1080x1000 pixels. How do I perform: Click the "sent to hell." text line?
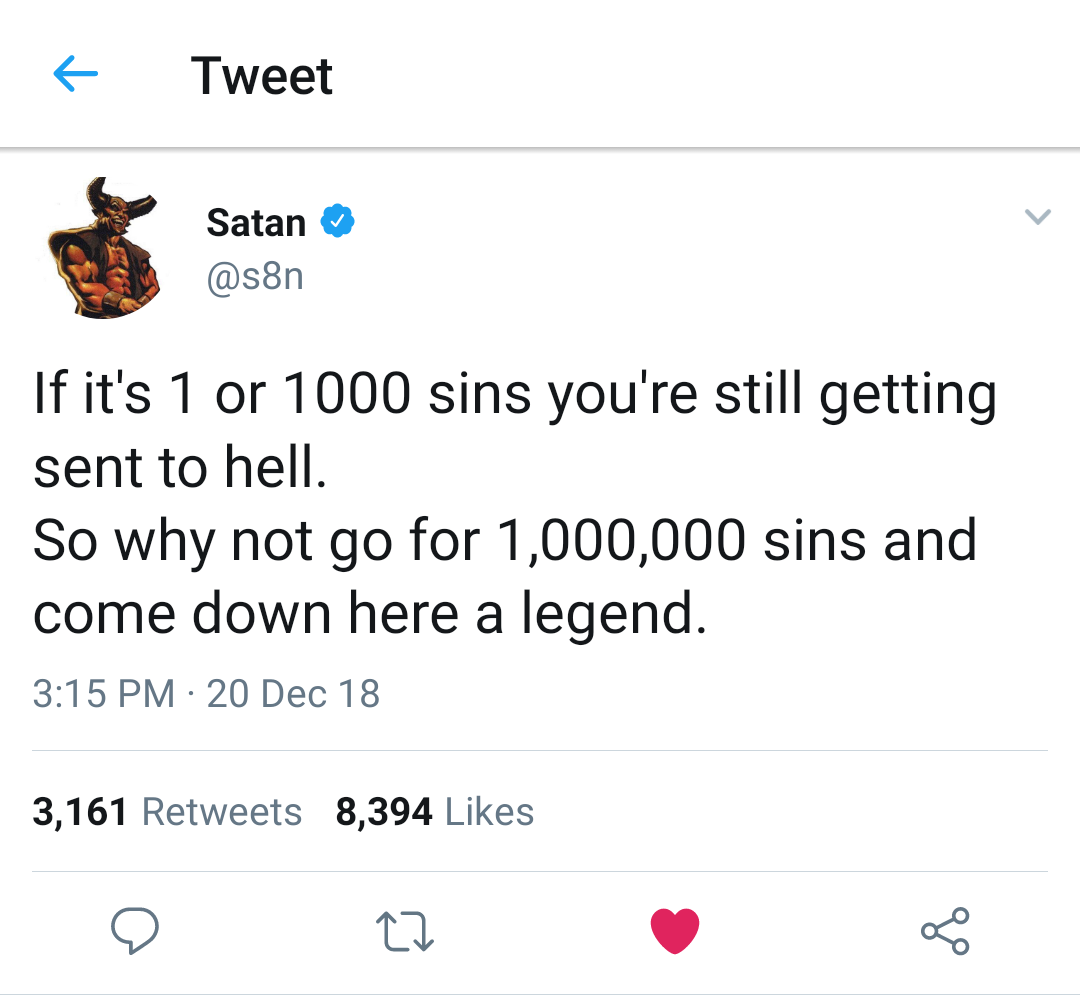pos(180,468)
